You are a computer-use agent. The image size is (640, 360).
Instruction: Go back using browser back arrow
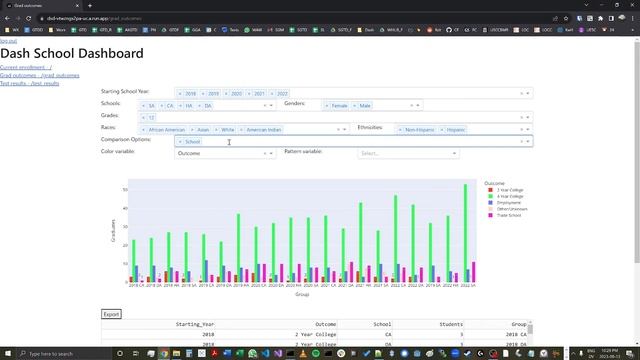click(7, 18)
